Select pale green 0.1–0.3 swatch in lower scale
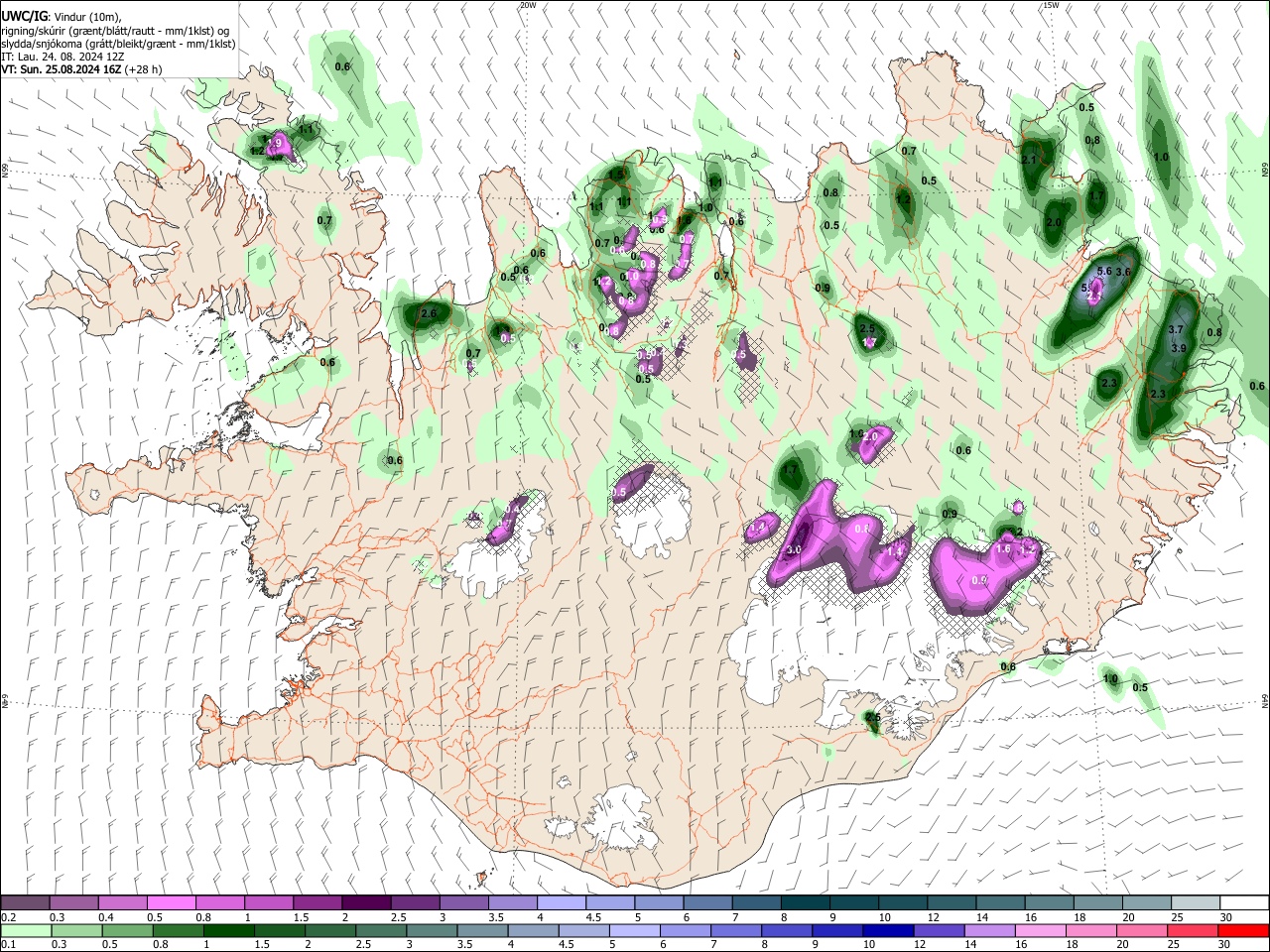 coord(26,930)
